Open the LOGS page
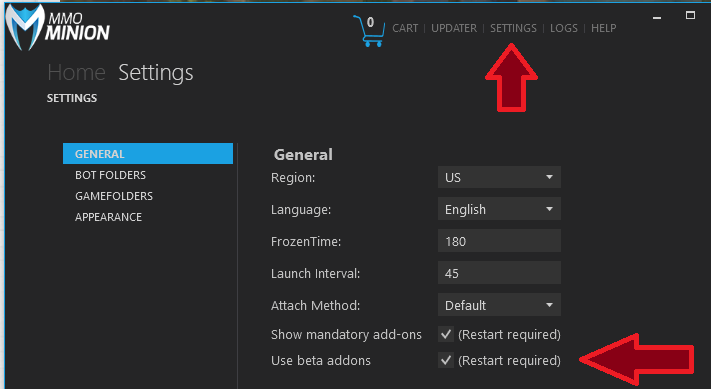Screen dimensions: 711x389 click(564, 28)
